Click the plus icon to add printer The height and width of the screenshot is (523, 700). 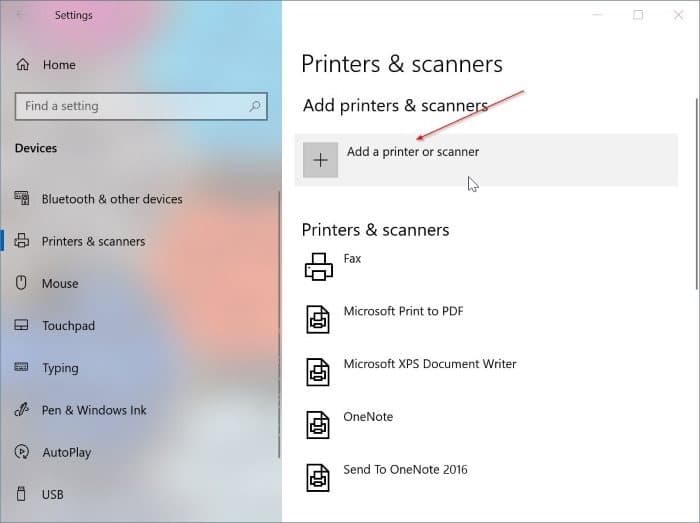click(321, 160)
